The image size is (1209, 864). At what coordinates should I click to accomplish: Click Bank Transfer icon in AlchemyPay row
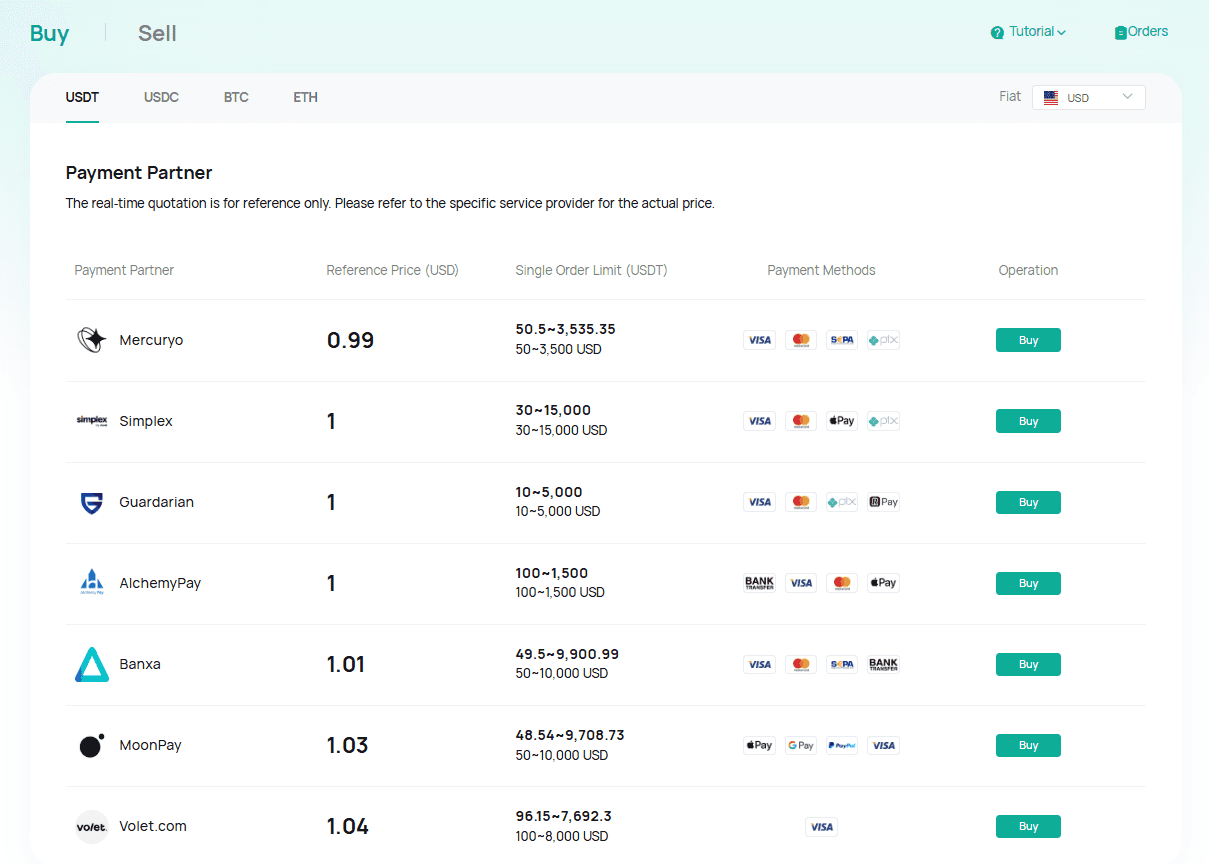(760, 583)
